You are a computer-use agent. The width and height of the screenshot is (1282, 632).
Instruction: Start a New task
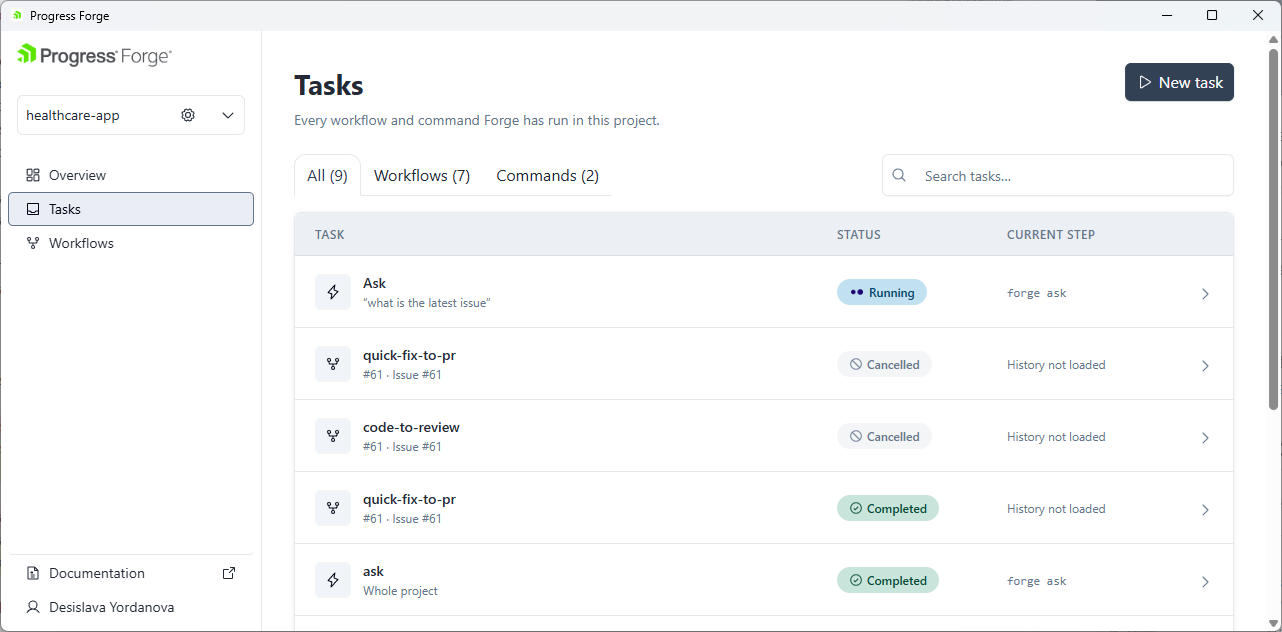[x=1179, y=83]
